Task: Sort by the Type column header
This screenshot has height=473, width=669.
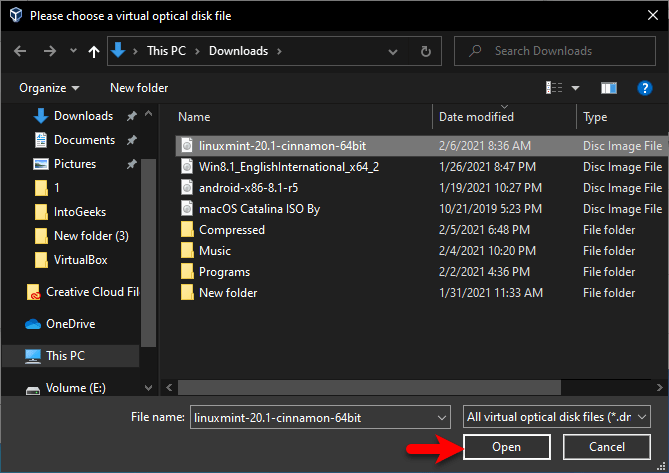Action: (x=595, y=117)
